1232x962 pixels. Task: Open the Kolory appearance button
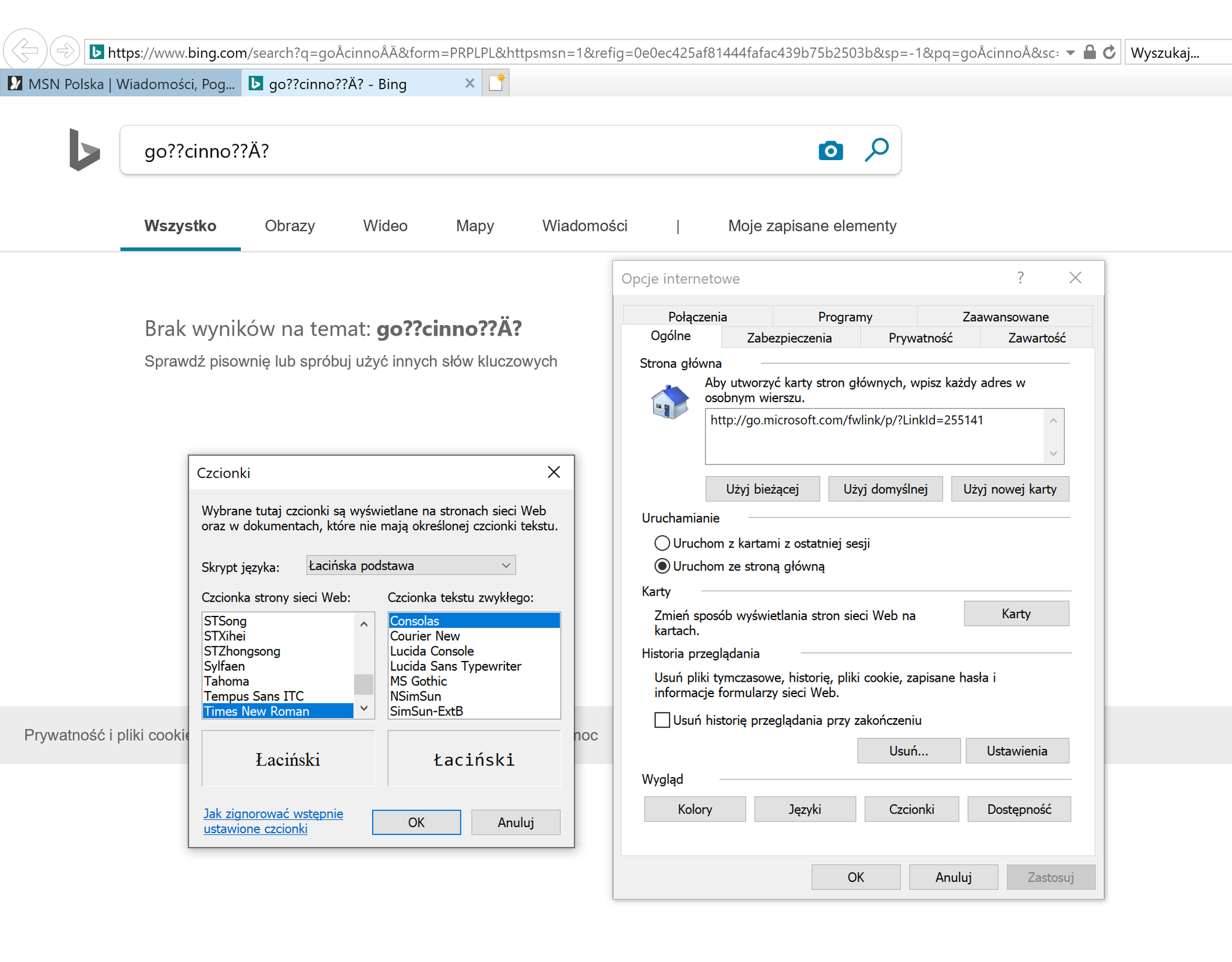pyautogui.click(x=695, y=809)
